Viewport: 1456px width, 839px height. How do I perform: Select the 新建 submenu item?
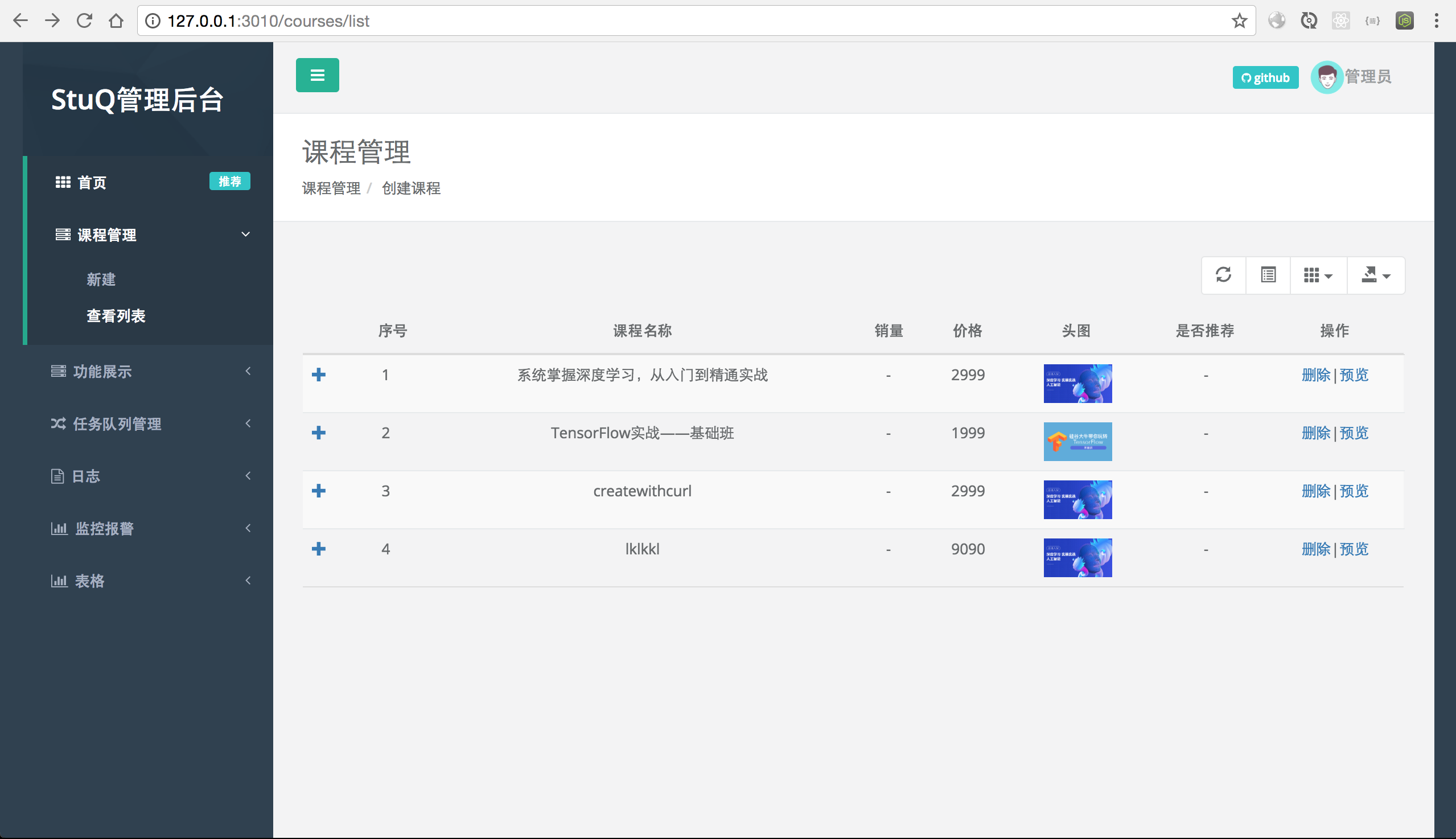coord(101,279)
